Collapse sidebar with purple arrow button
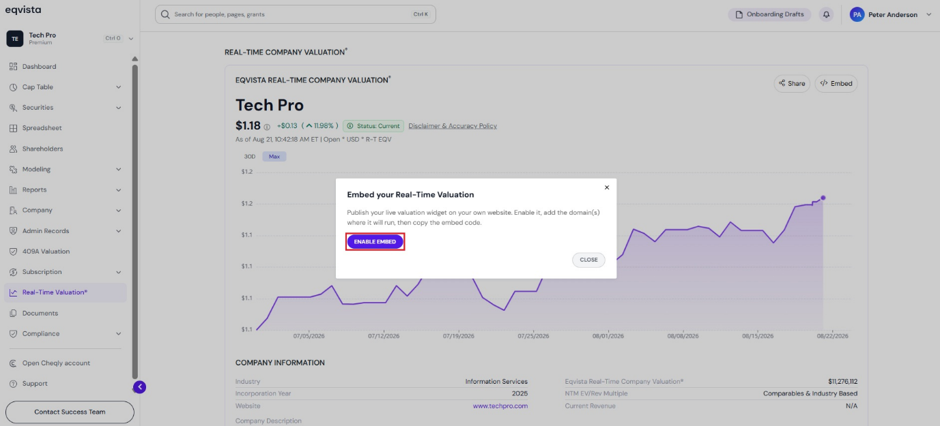The image size is (940, 426). [x=140, y=387]
